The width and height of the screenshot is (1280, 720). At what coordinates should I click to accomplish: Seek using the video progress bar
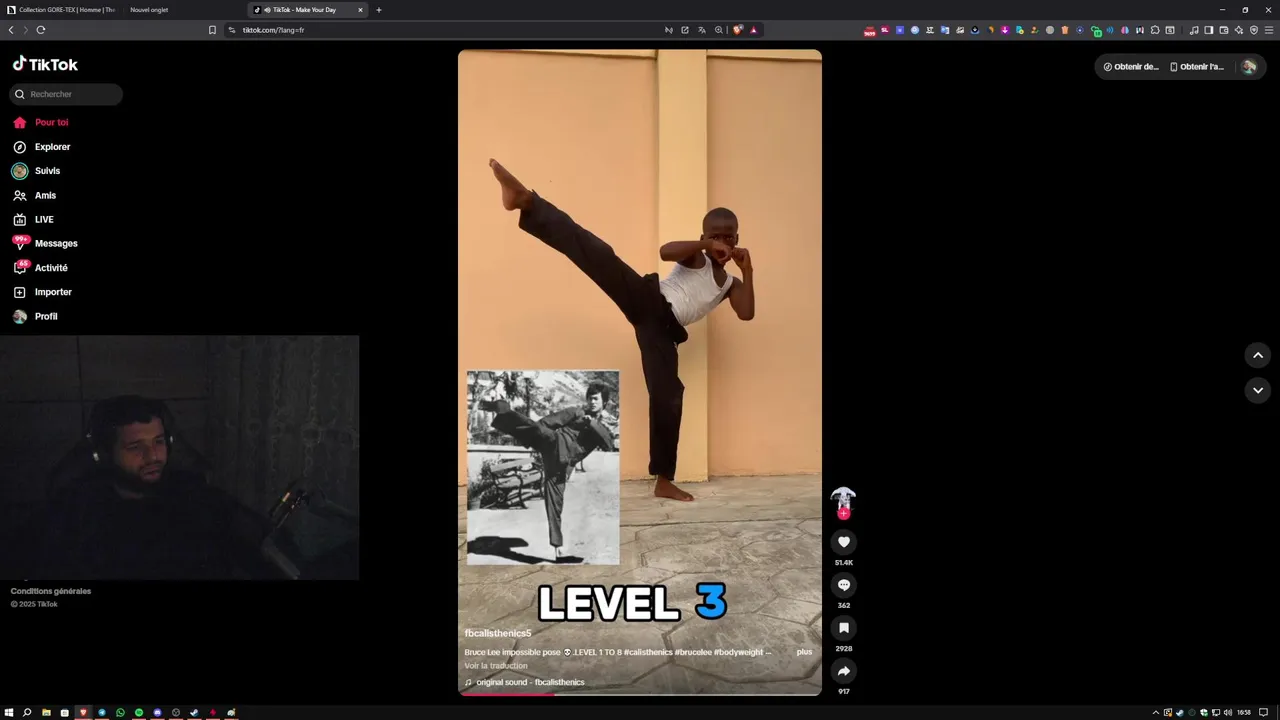point(640,694)
